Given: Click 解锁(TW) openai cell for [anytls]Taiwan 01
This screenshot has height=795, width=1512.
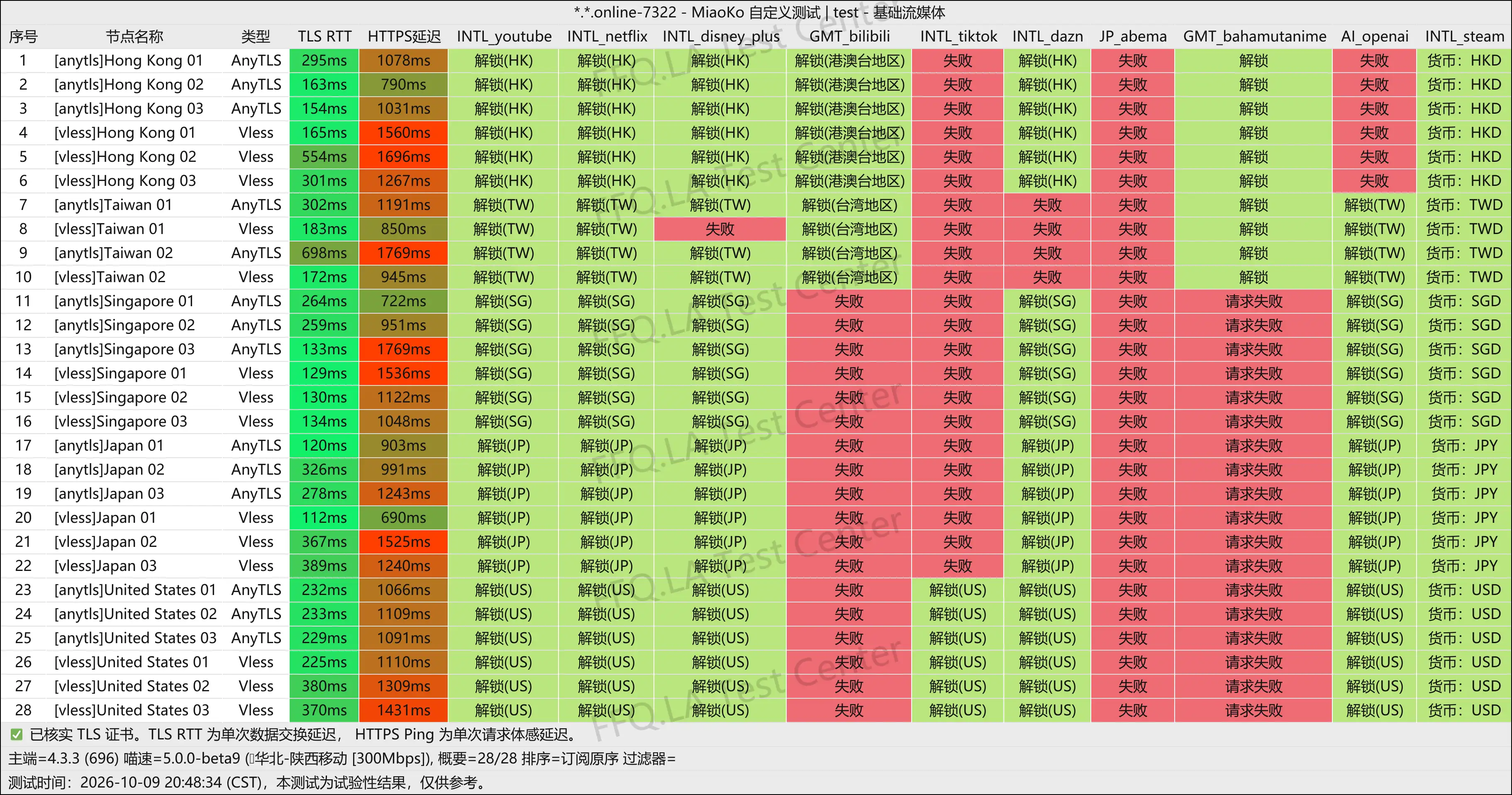Looking at the screenshot, I should (1374, 205).
